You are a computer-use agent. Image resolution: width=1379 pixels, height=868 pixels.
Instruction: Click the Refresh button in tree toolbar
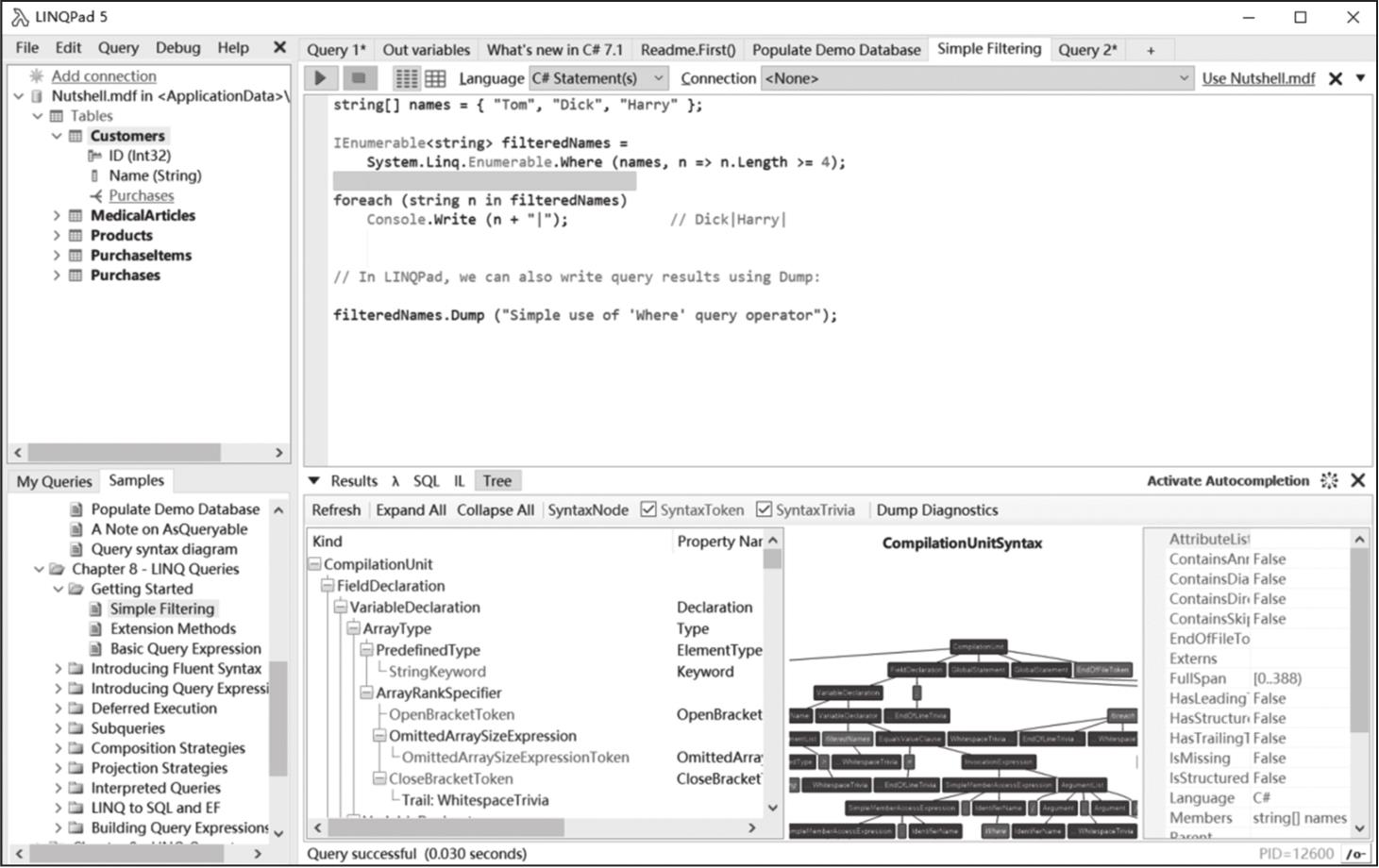point(336,509)
